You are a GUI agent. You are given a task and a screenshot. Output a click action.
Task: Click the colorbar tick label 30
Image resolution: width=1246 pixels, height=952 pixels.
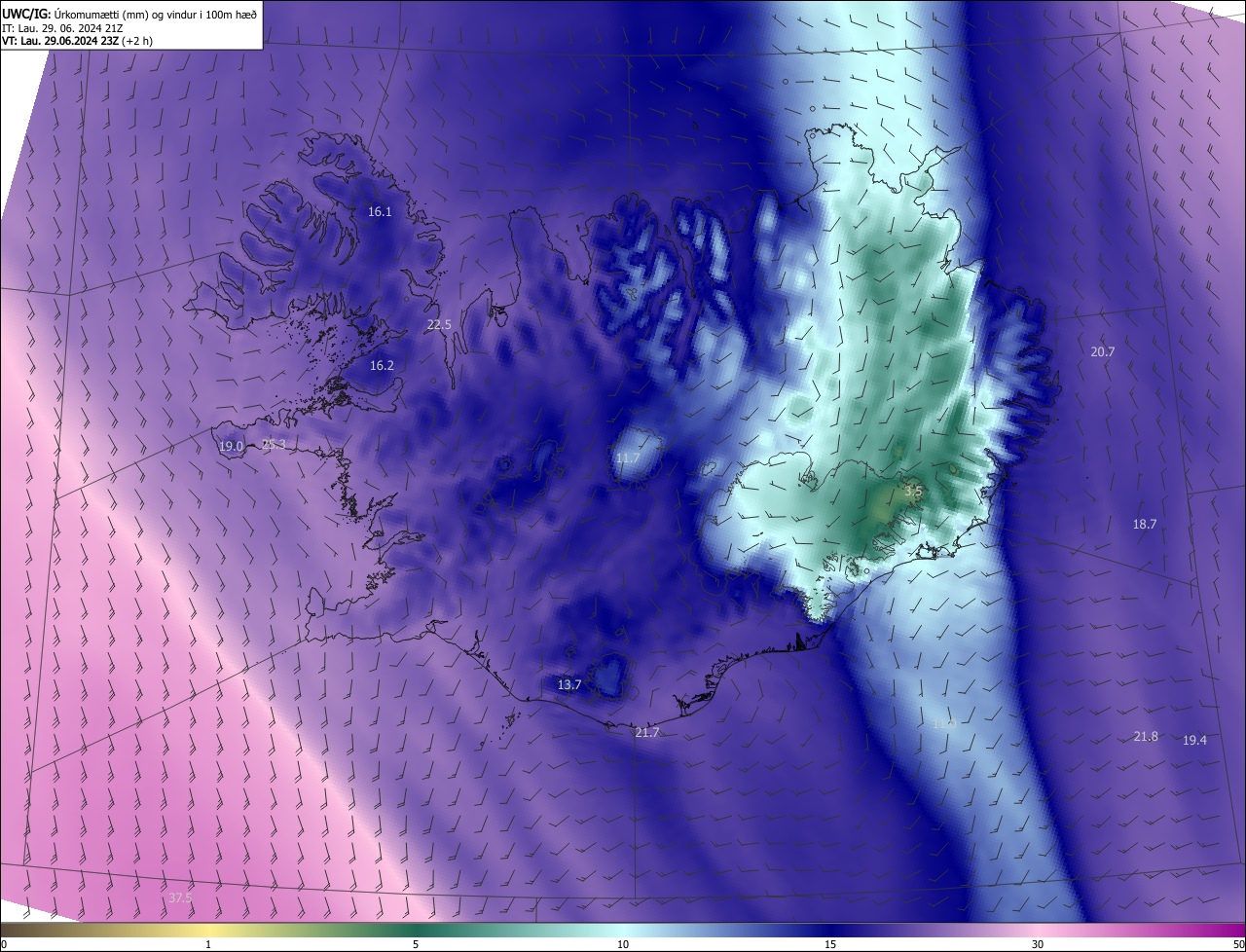click(x=1038, y=944)
